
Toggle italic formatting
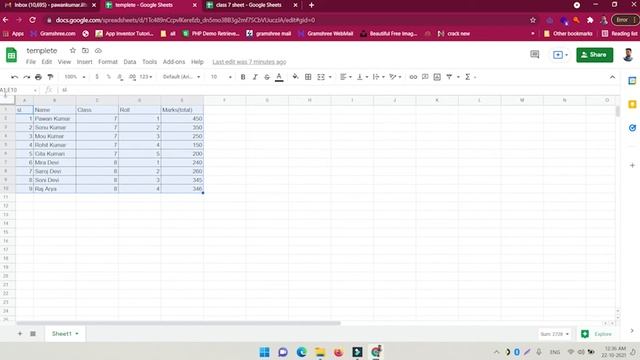[255, 77]
